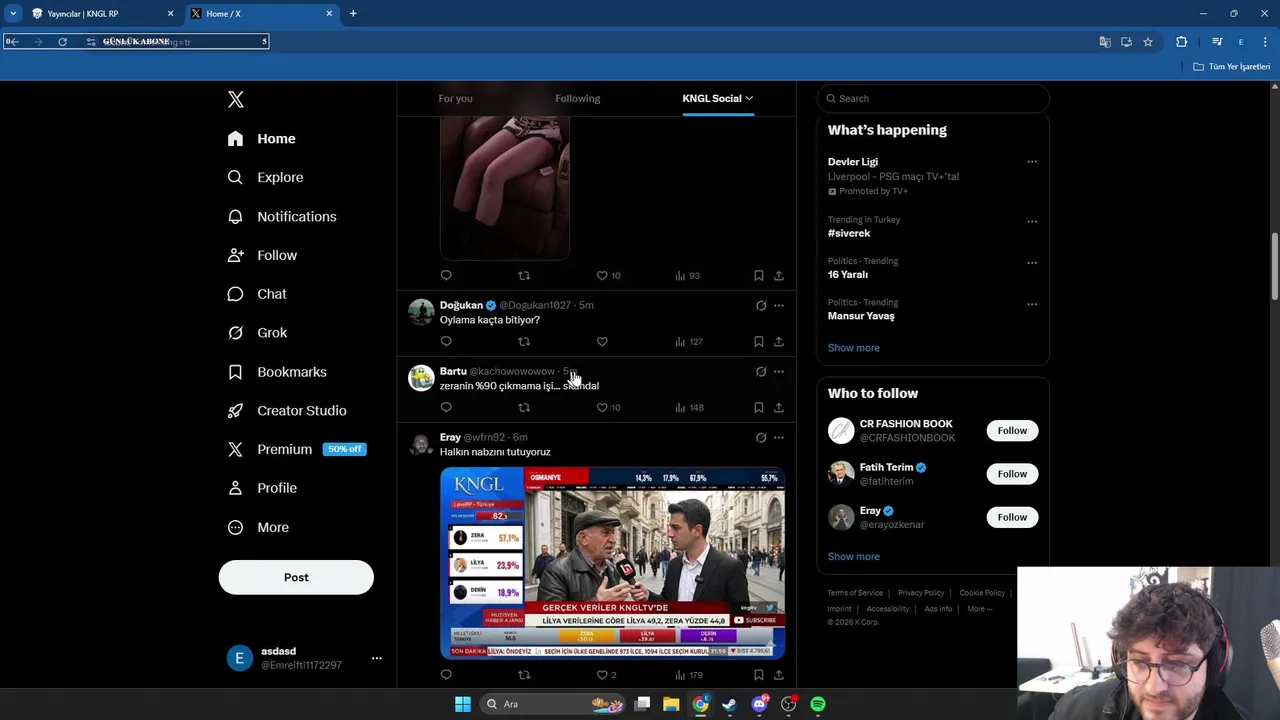Reply to Doğukan's post

(x=446, y=342)
